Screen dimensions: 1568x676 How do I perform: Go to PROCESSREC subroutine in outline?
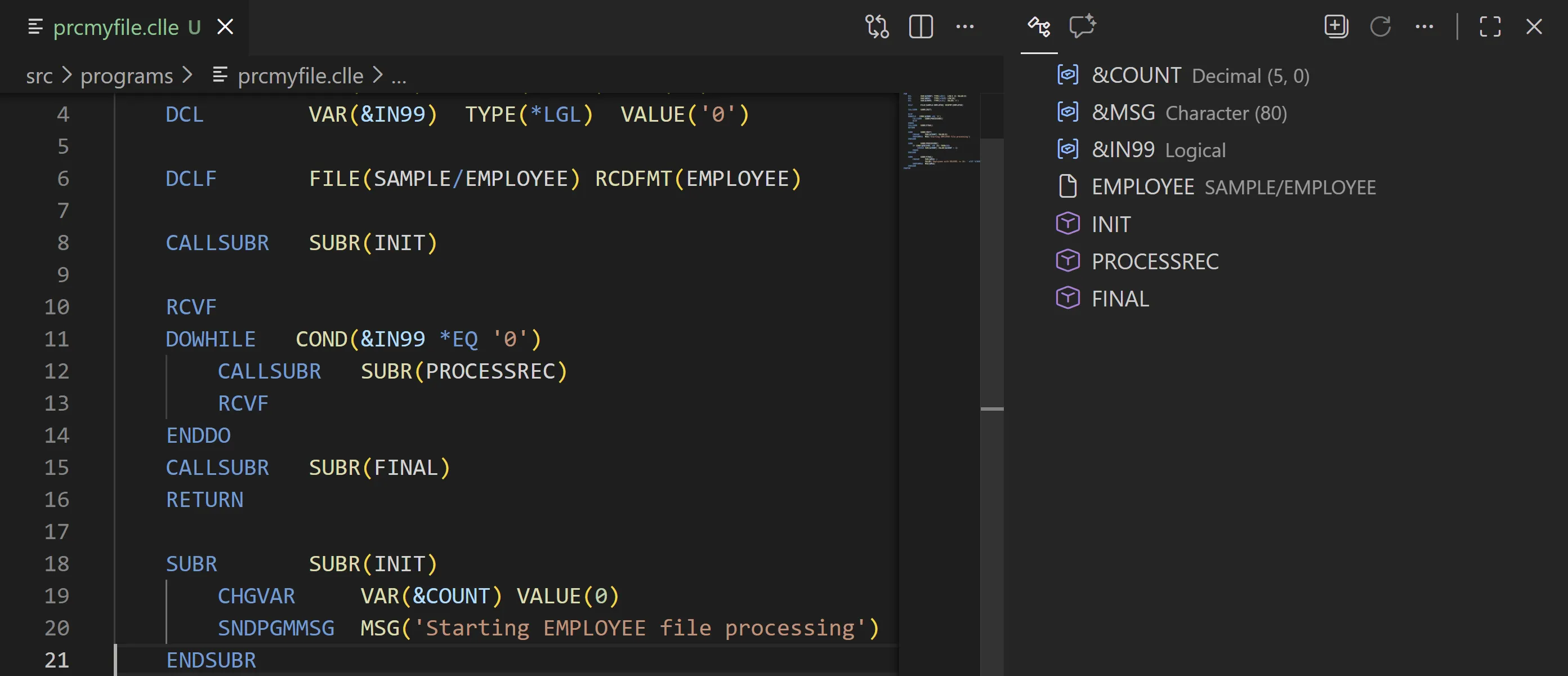(x=1154, y=261)
